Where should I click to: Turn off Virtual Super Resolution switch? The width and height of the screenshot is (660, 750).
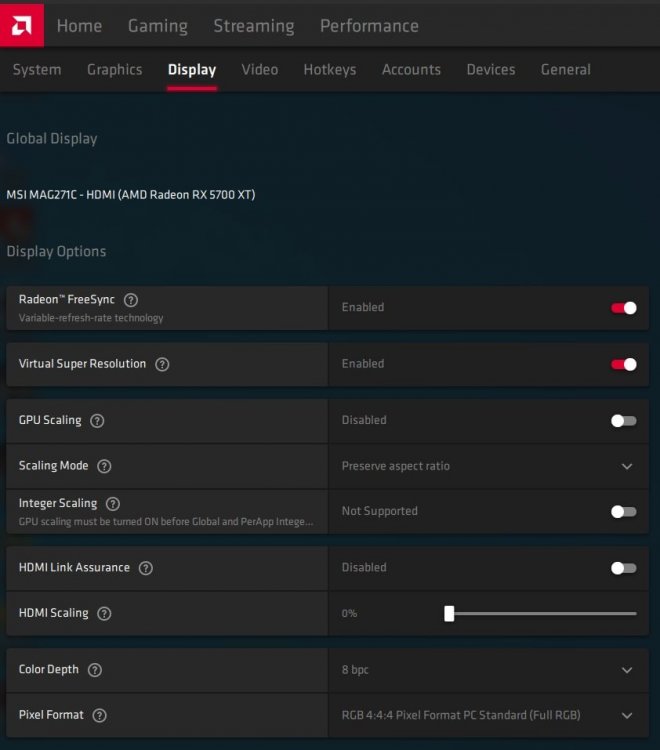point(623,364)
